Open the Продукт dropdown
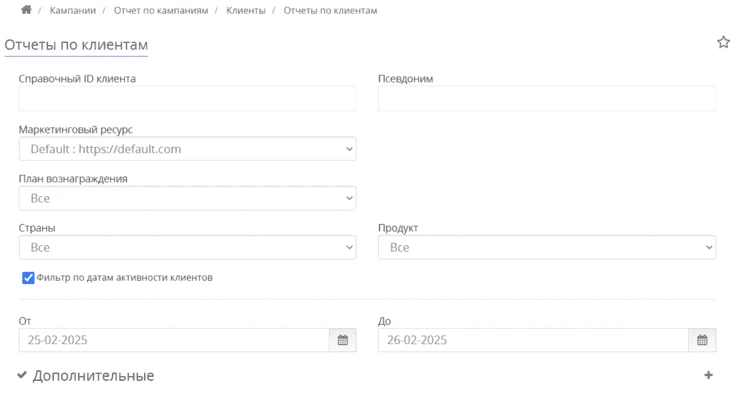Screen dimensions: 730x399 point(547,248)
